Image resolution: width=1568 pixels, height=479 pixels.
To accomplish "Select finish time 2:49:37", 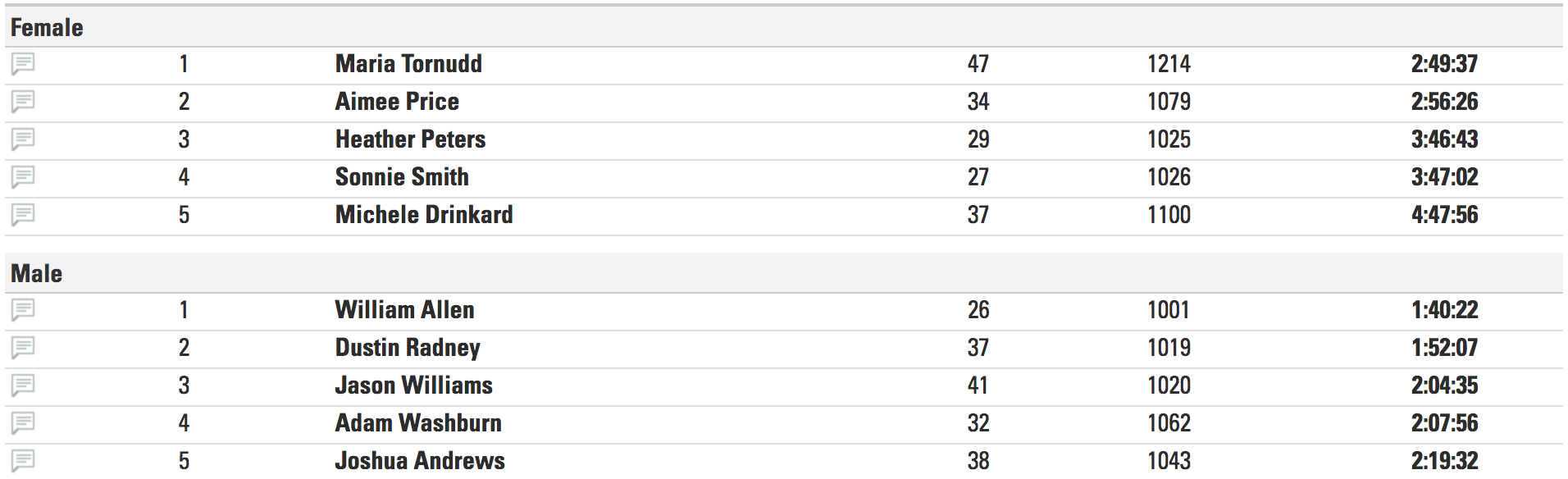I will [1444, 64].
